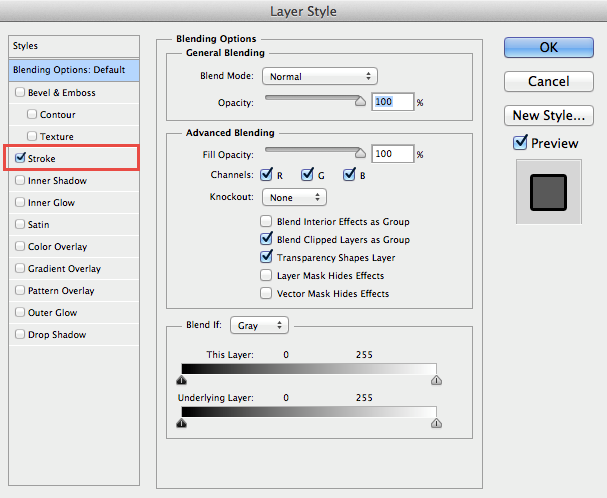Click the Fill Opacity percentage field
This screenshot has height=498, width=607.
(393, 154)
